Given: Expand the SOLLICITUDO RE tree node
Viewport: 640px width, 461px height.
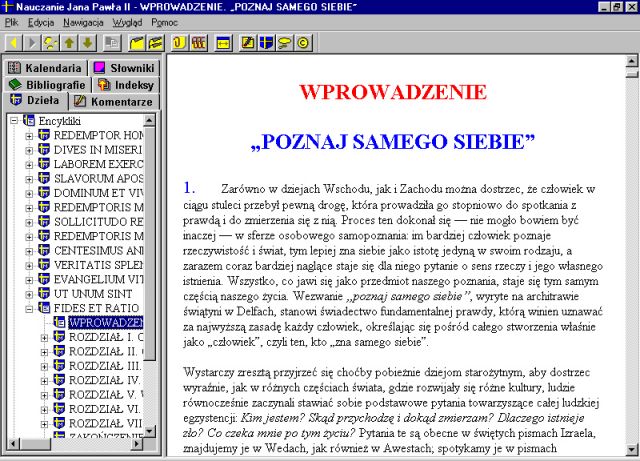Looking at the screenshot, I should [29, 223].
